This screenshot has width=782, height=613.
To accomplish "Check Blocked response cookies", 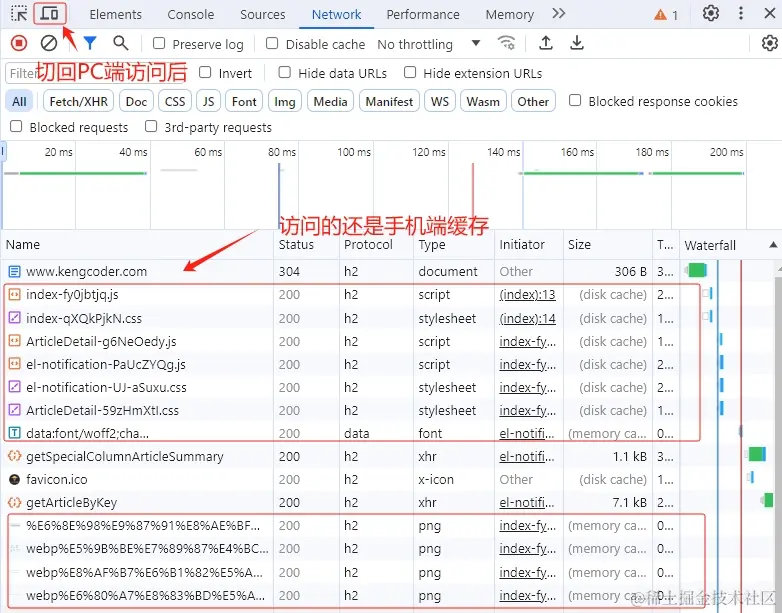I will pyautogui.click(x=575, y=100).
